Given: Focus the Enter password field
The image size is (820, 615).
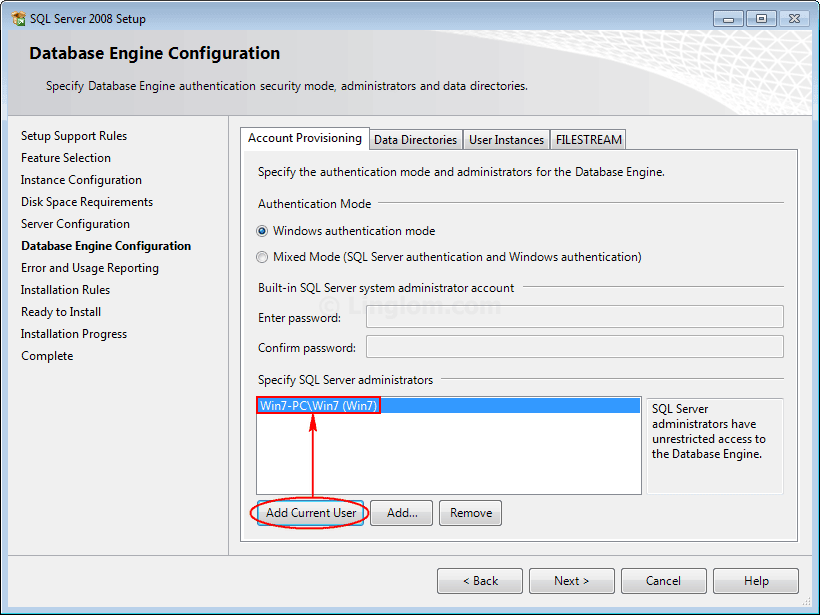Looking at the screenshot, I should [x=575, y=317].
